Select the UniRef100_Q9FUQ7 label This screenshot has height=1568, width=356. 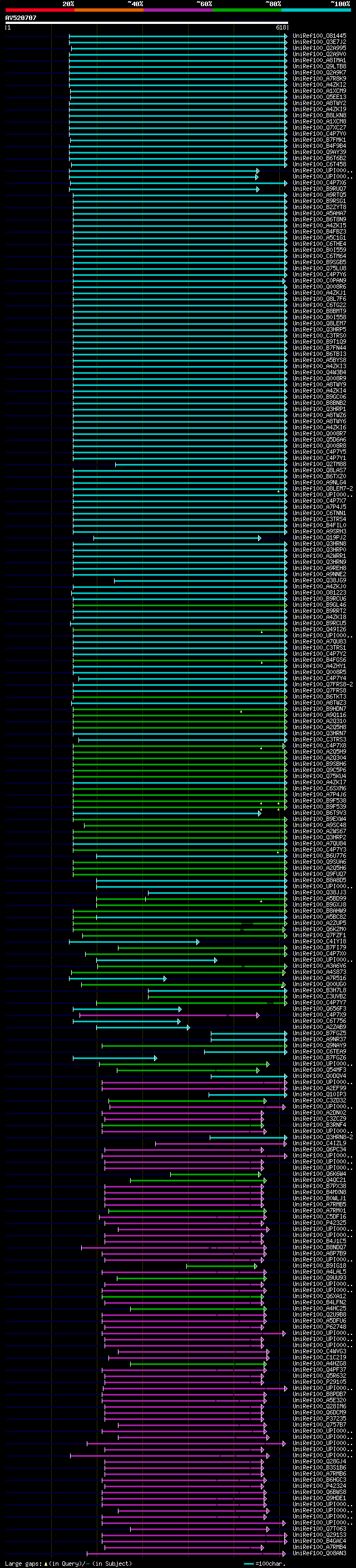[x=319, y=874]
